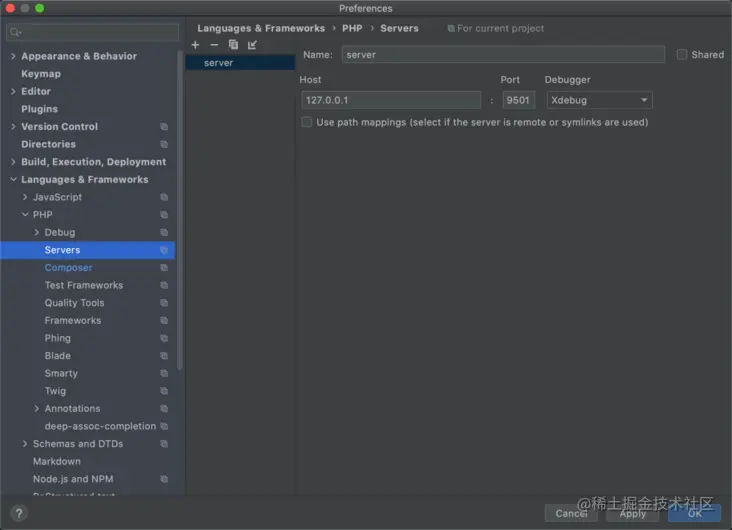Select Twig template settings
732x530 pixels.
(x=56, y=391)
